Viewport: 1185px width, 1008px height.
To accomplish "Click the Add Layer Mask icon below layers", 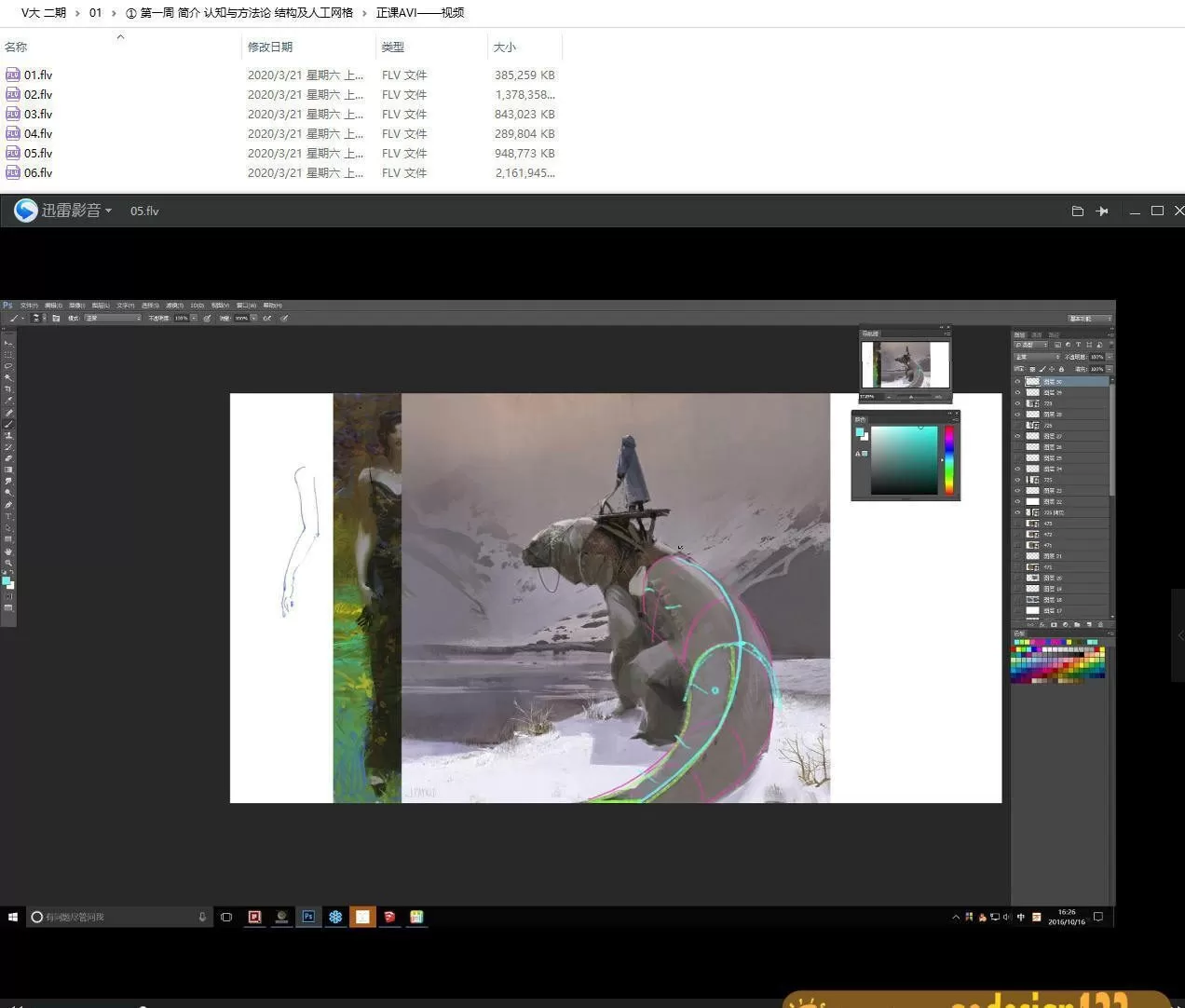I will click(x=1054, y=625).
